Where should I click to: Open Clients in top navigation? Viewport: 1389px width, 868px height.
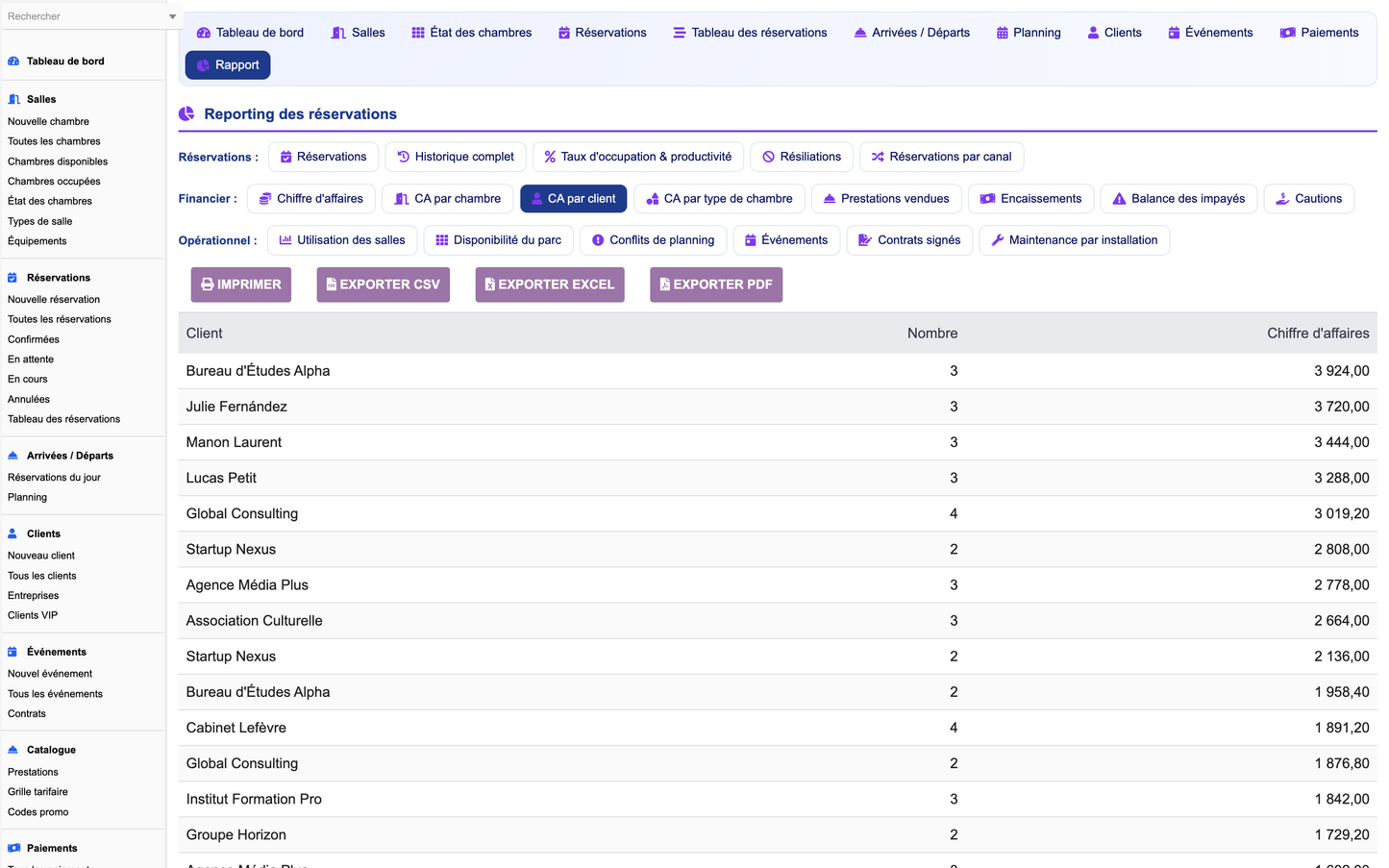coord(1114,33)
